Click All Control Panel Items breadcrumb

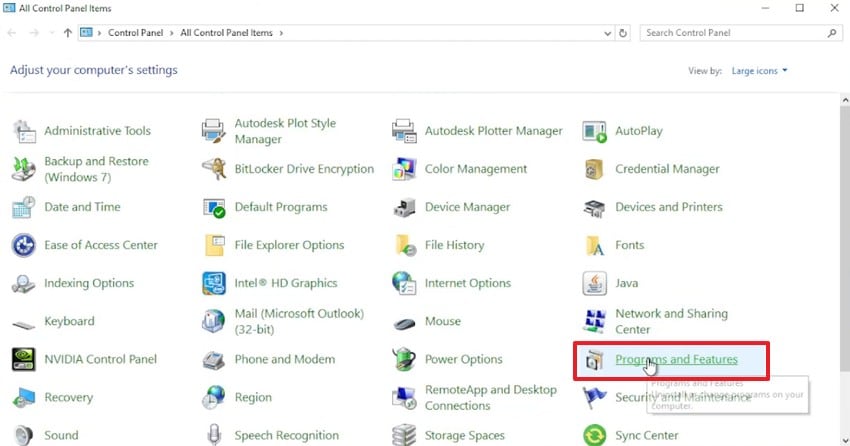pos(227,33)
